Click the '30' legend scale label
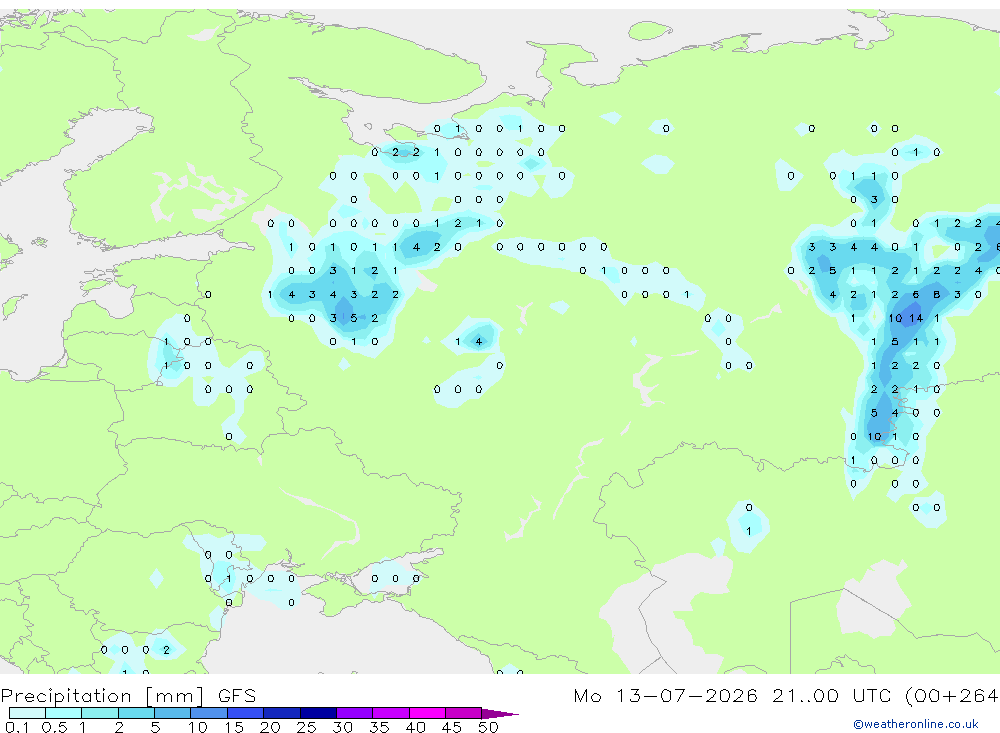Screen dimensions: 1000x733 tap(342, 727)
